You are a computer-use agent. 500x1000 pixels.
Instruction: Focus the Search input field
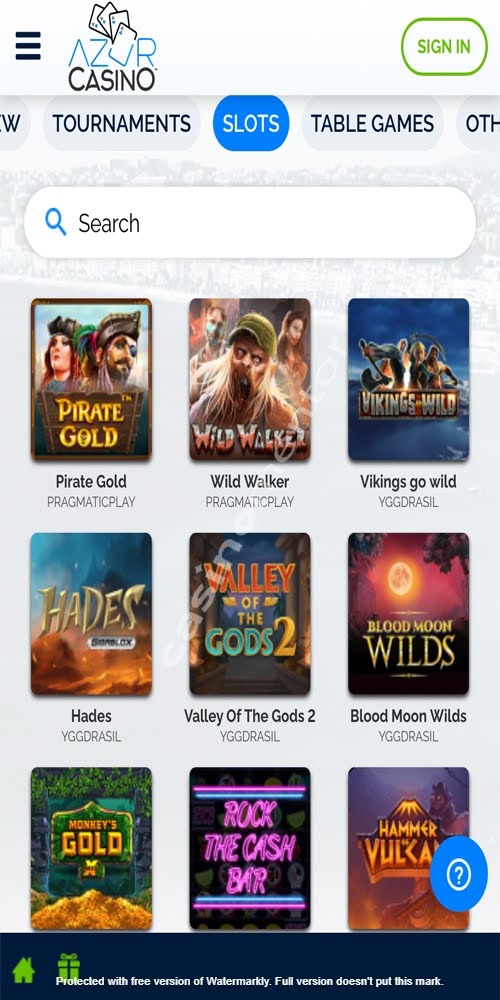(250, 223)
